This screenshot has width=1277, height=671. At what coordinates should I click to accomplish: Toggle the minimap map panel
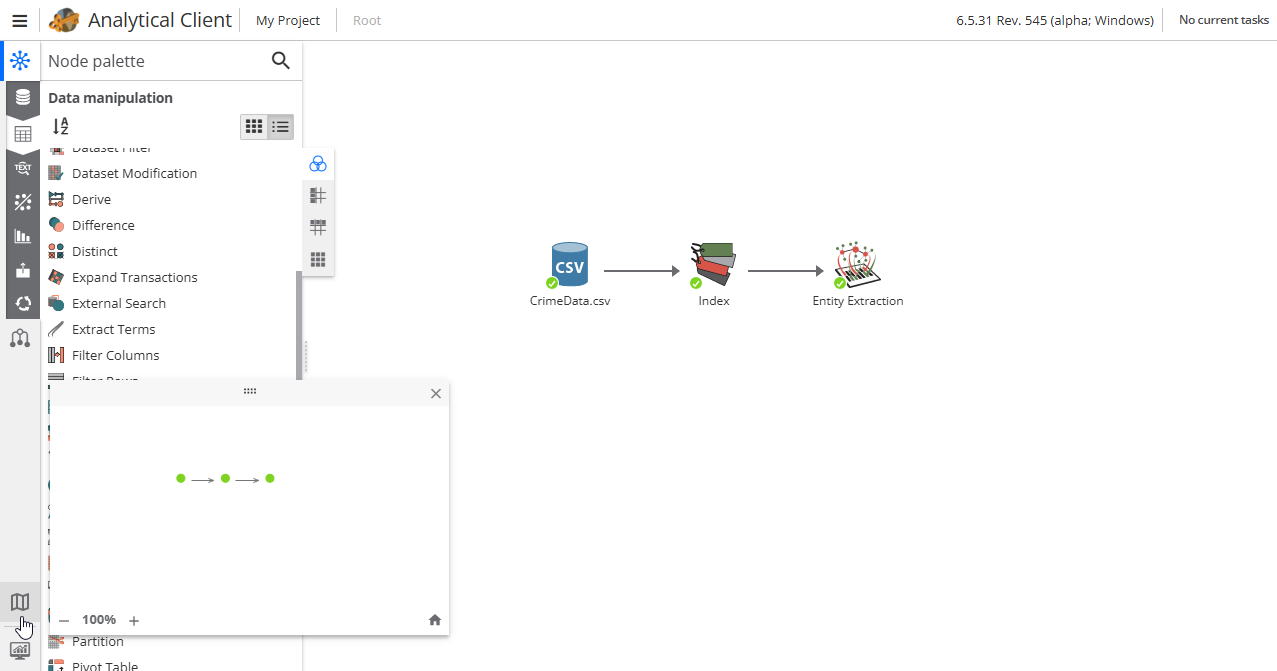(20, 602)
